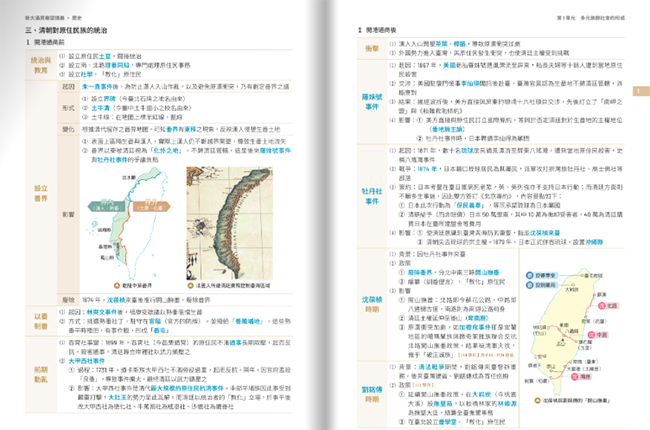Click the blue term 沈葆楨 in 廢除 row
The height and width of the screenshot is (430, 650).
(116, 300)
